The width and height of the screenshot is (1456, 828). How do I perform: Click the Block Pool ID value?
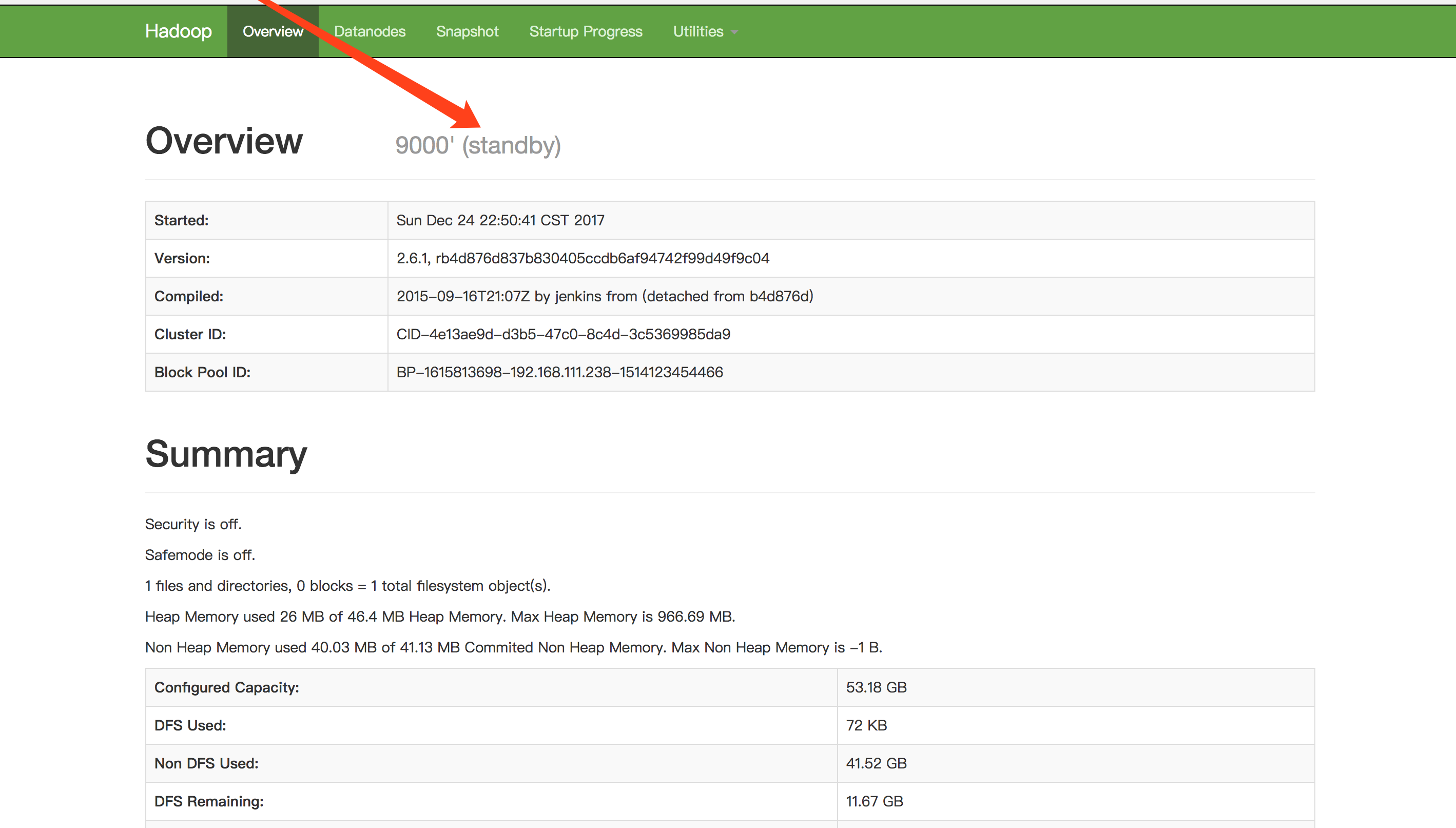tap(559, 373)
